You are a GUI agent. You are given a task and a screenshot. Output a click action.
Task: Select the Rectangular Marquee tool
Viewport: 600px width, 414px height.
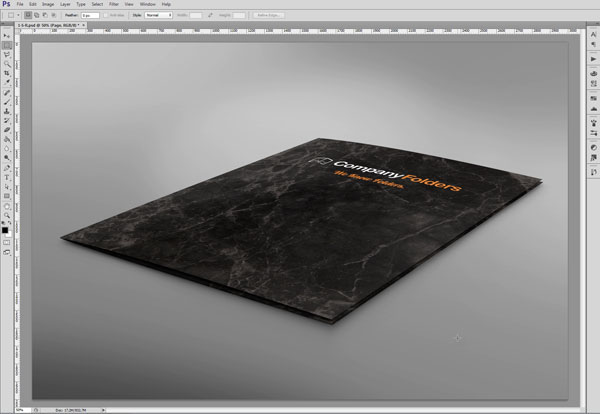click(7, 46)
